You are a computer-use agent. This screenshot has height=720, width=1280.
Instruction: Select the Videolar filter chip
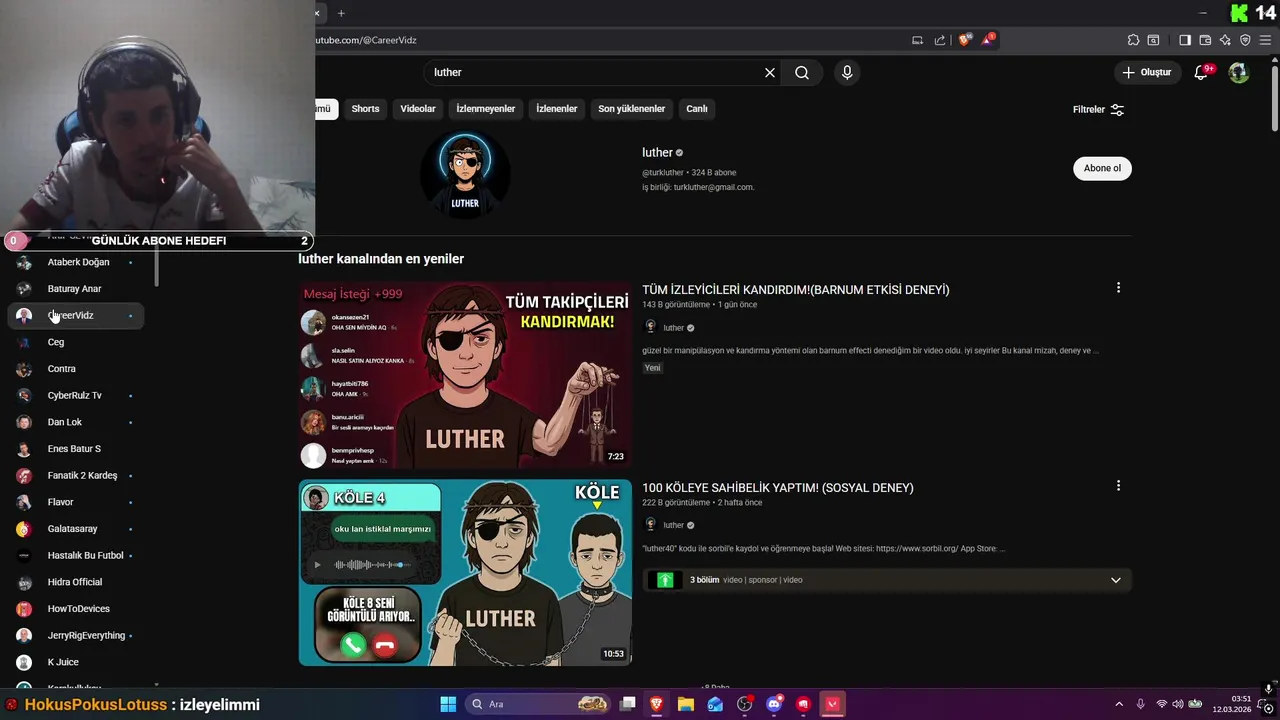coord(418,109)
